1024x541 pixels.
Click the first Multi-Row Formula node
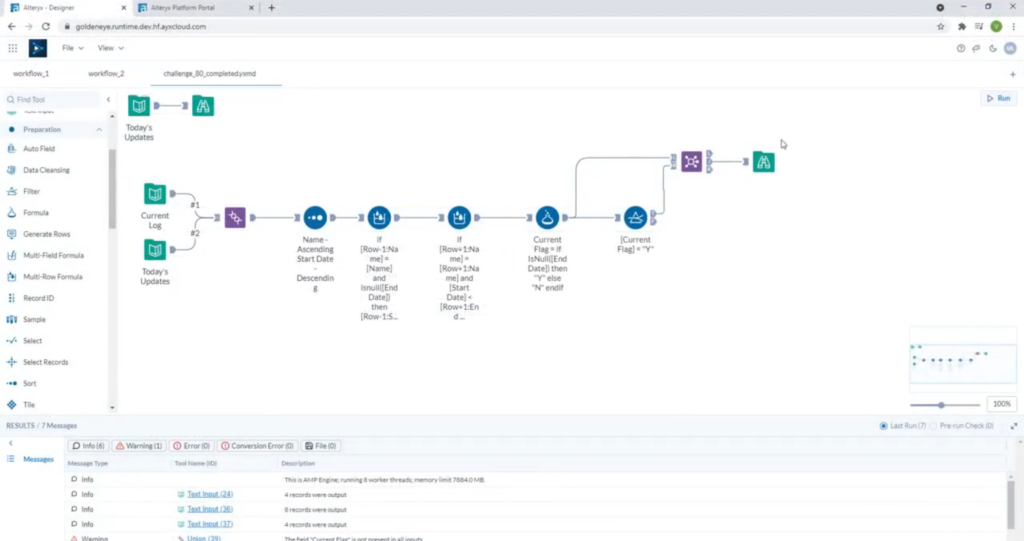click(x=379, y=217)
